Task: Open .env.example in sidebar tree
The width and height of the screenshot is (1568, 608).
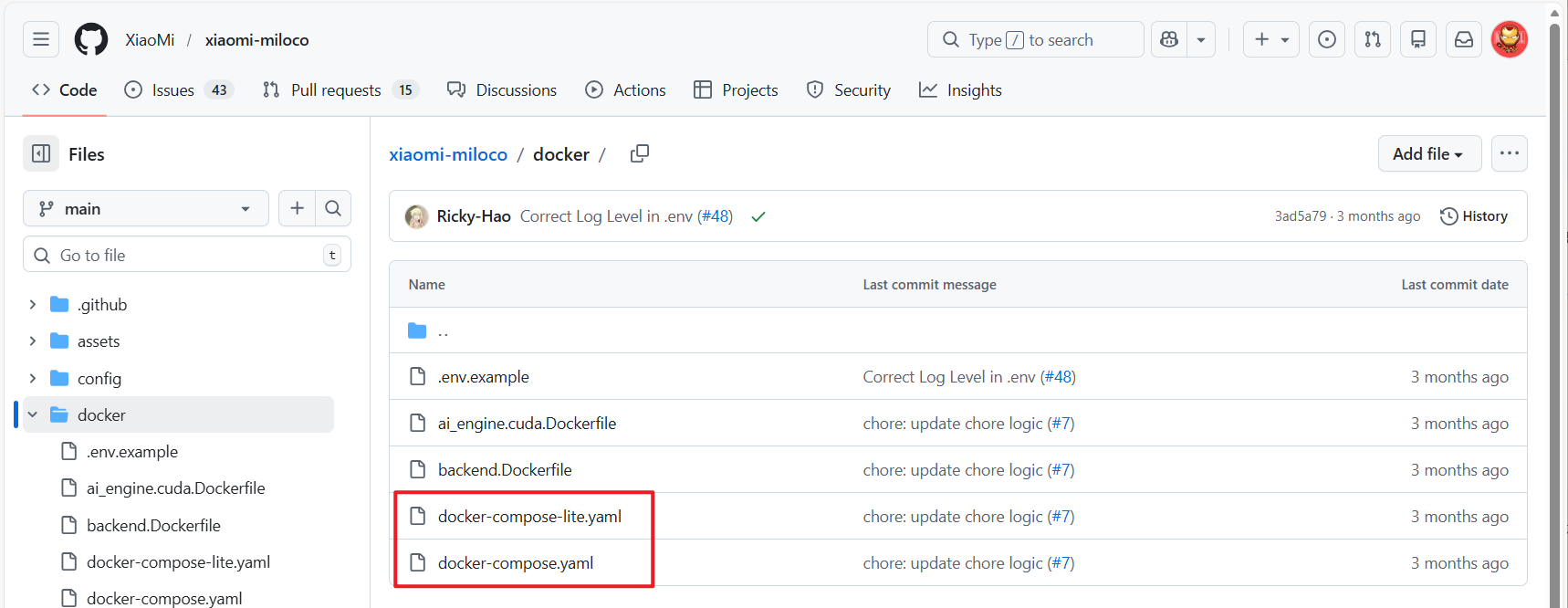Action: 131,451
